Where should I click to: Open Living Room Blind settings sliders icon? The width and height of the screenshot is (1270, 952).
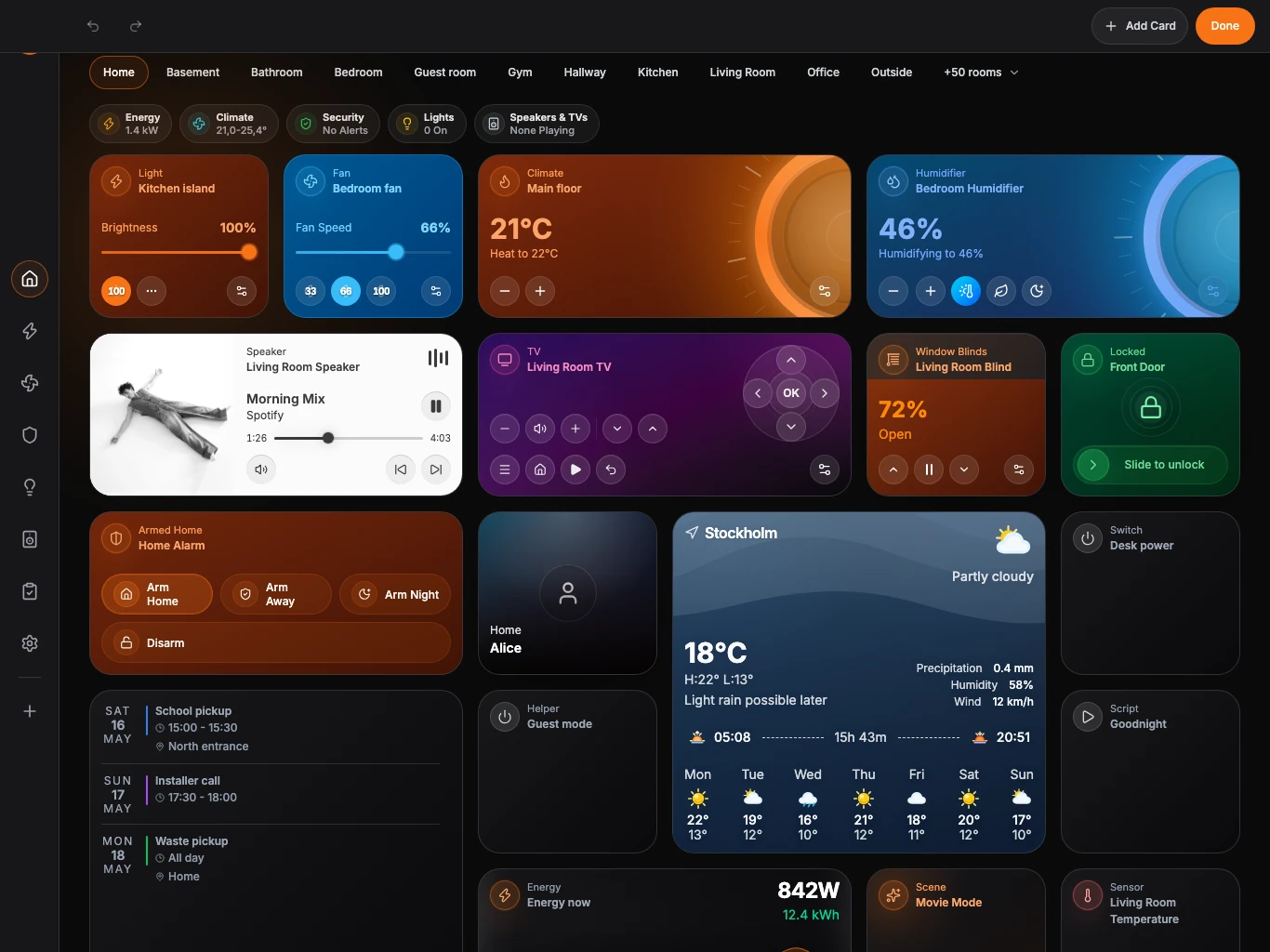click(1019, 469)
